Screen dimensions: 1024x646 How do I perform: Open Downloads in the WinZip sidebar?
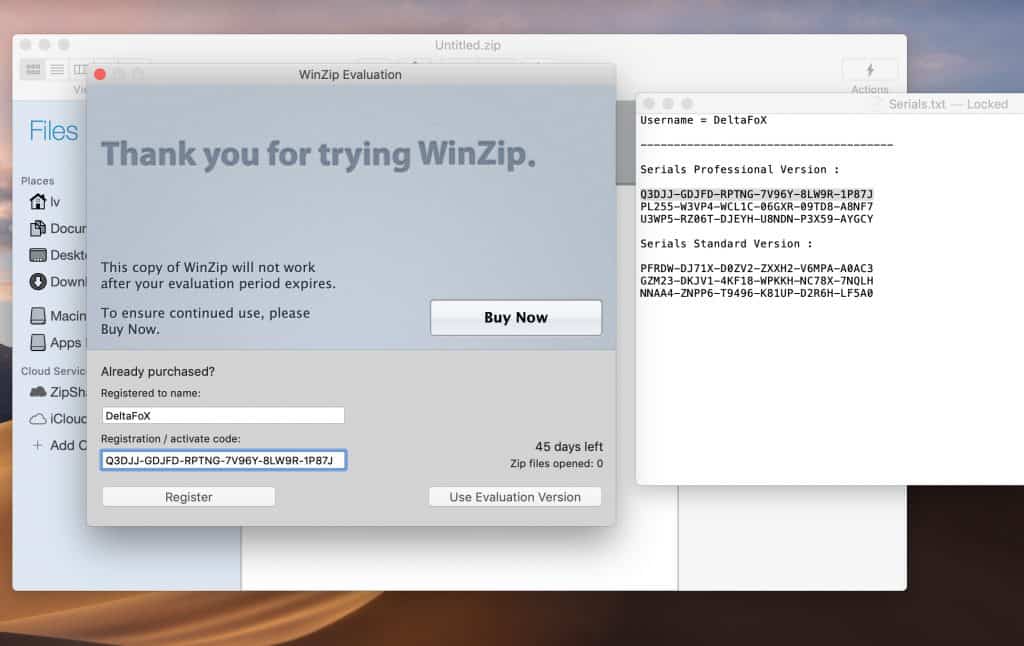pos(58,282)
